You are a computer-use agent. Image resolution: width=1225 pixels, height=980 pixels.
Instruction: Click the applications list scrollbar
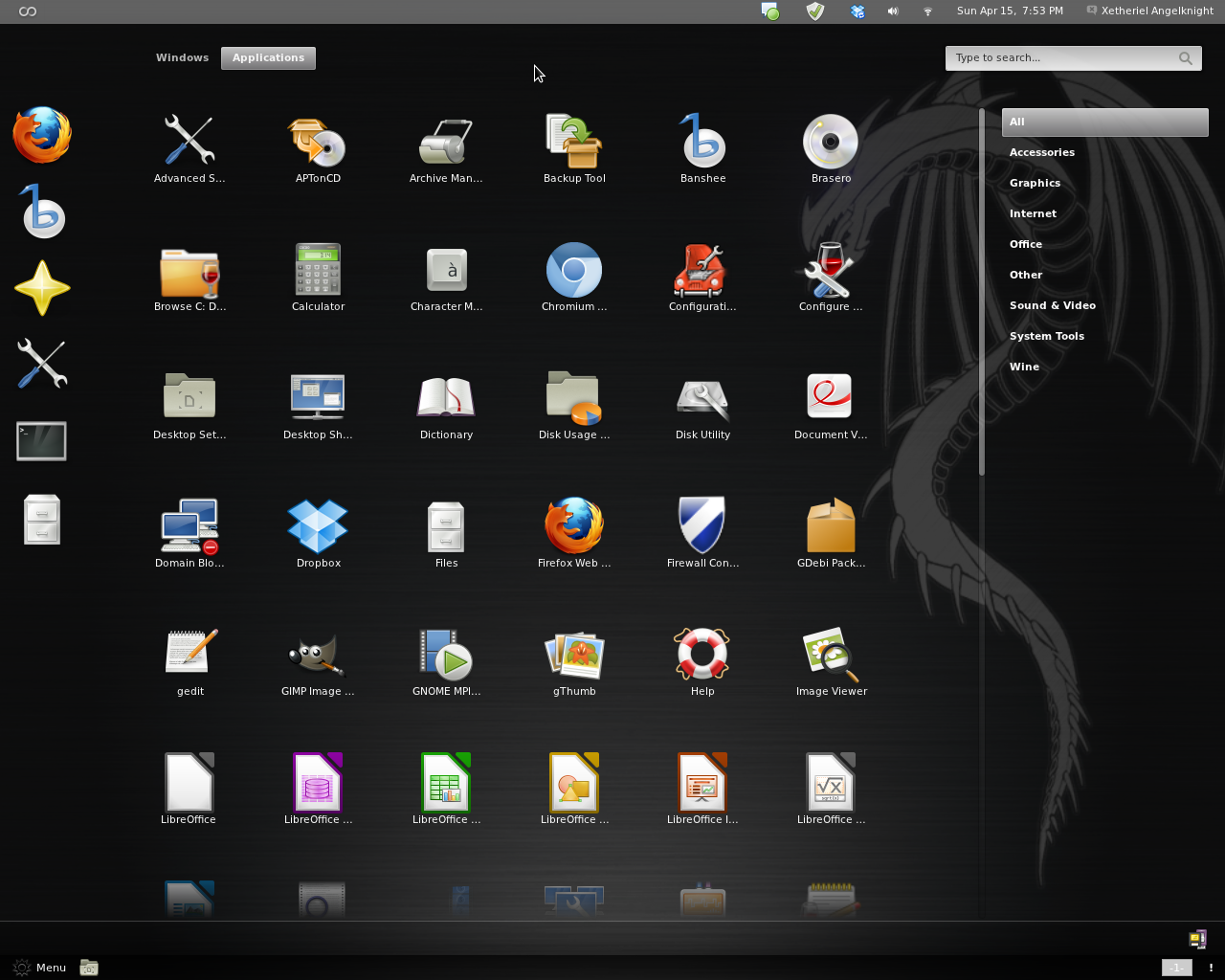coord(982,292)
